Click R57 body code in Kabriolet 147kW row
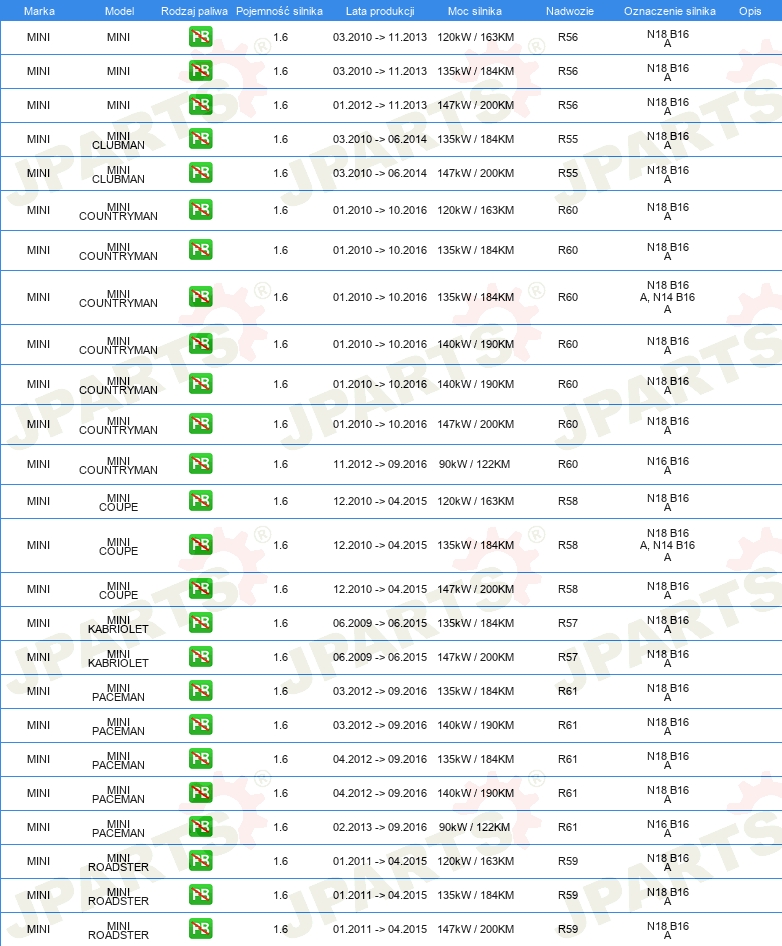The height and width of the screenshot is (946, 782). coord(568,657)
